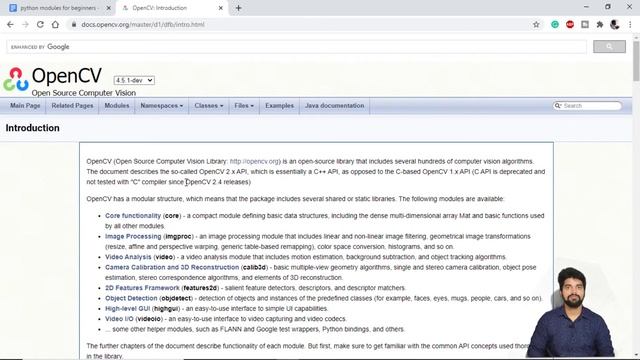Open Chrome's three-dot menu
This screenshot has width=640, height=360.
(x=630, y=24)
